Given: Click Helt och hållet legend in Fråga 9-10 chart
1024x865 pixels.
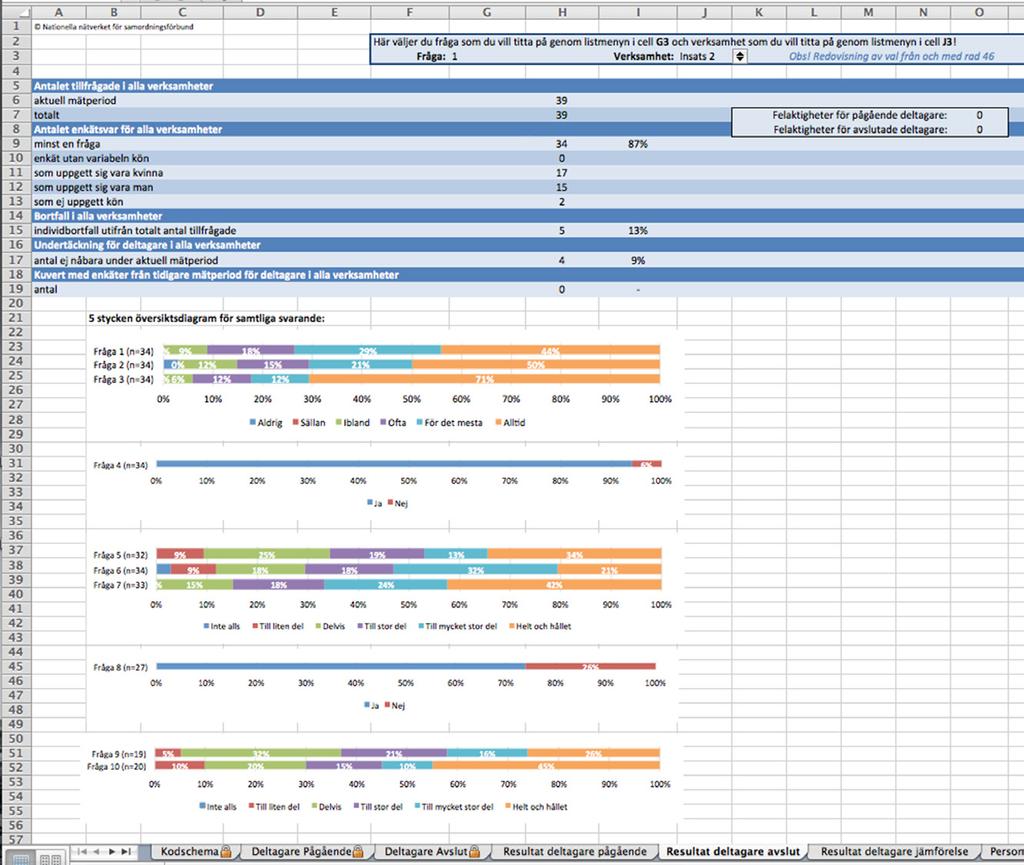Looking at the screenshot, I should [x=536, y=807].
